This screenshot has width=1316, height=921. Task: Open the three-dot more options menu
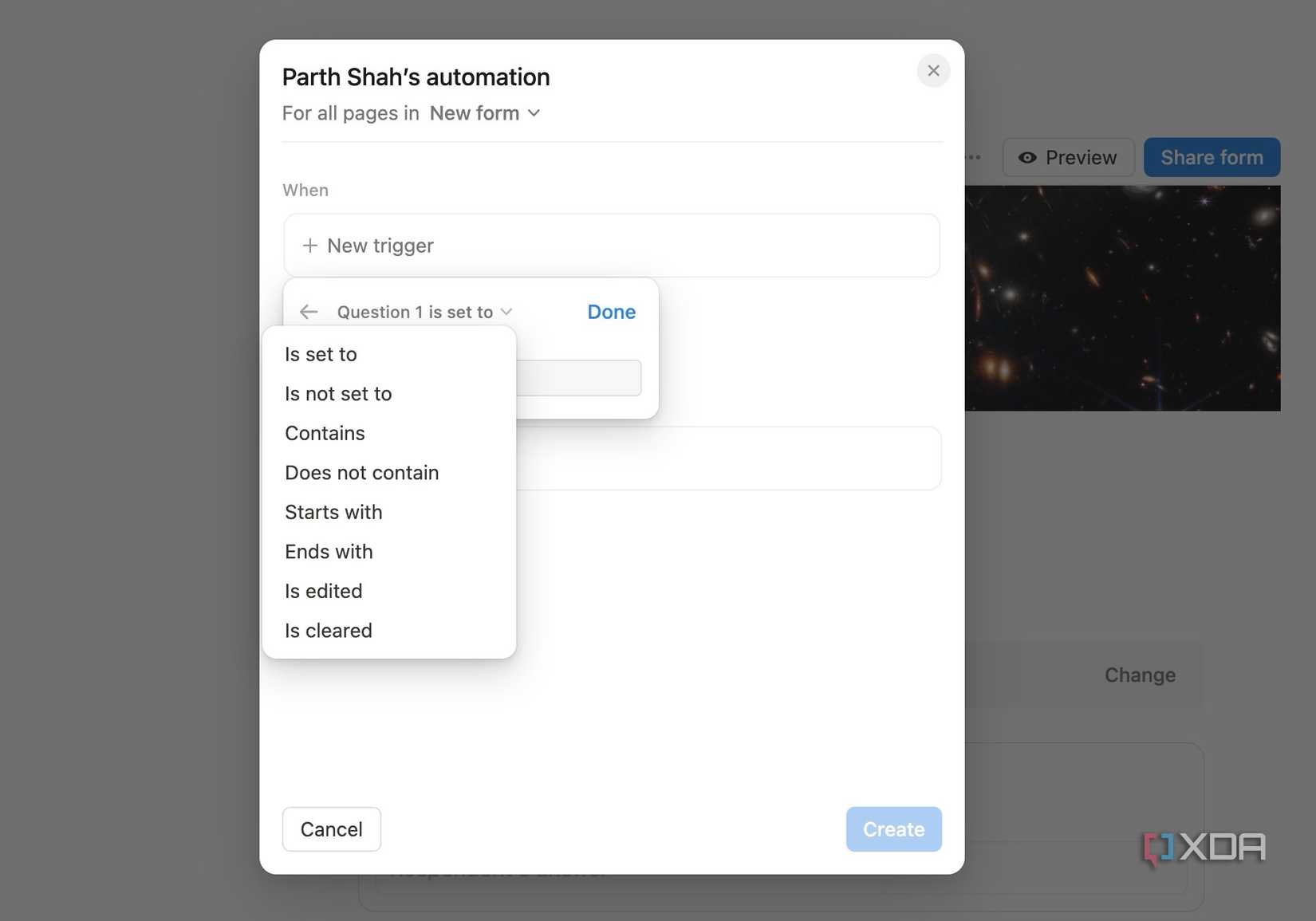pyautogui.click(x=975, y=157)
